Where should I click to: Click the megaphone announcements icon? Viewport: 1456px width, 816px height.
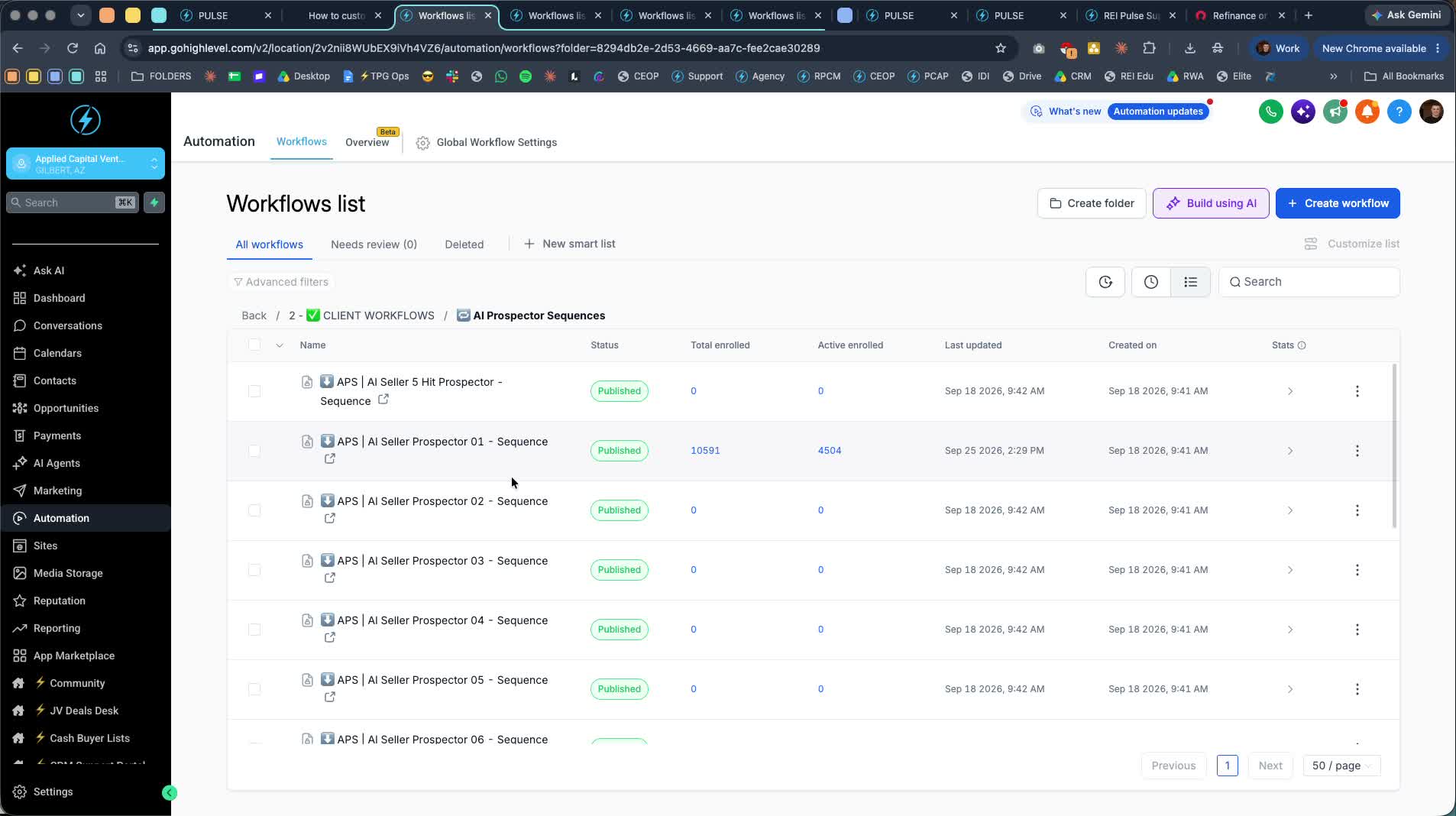pos(1335,112)
